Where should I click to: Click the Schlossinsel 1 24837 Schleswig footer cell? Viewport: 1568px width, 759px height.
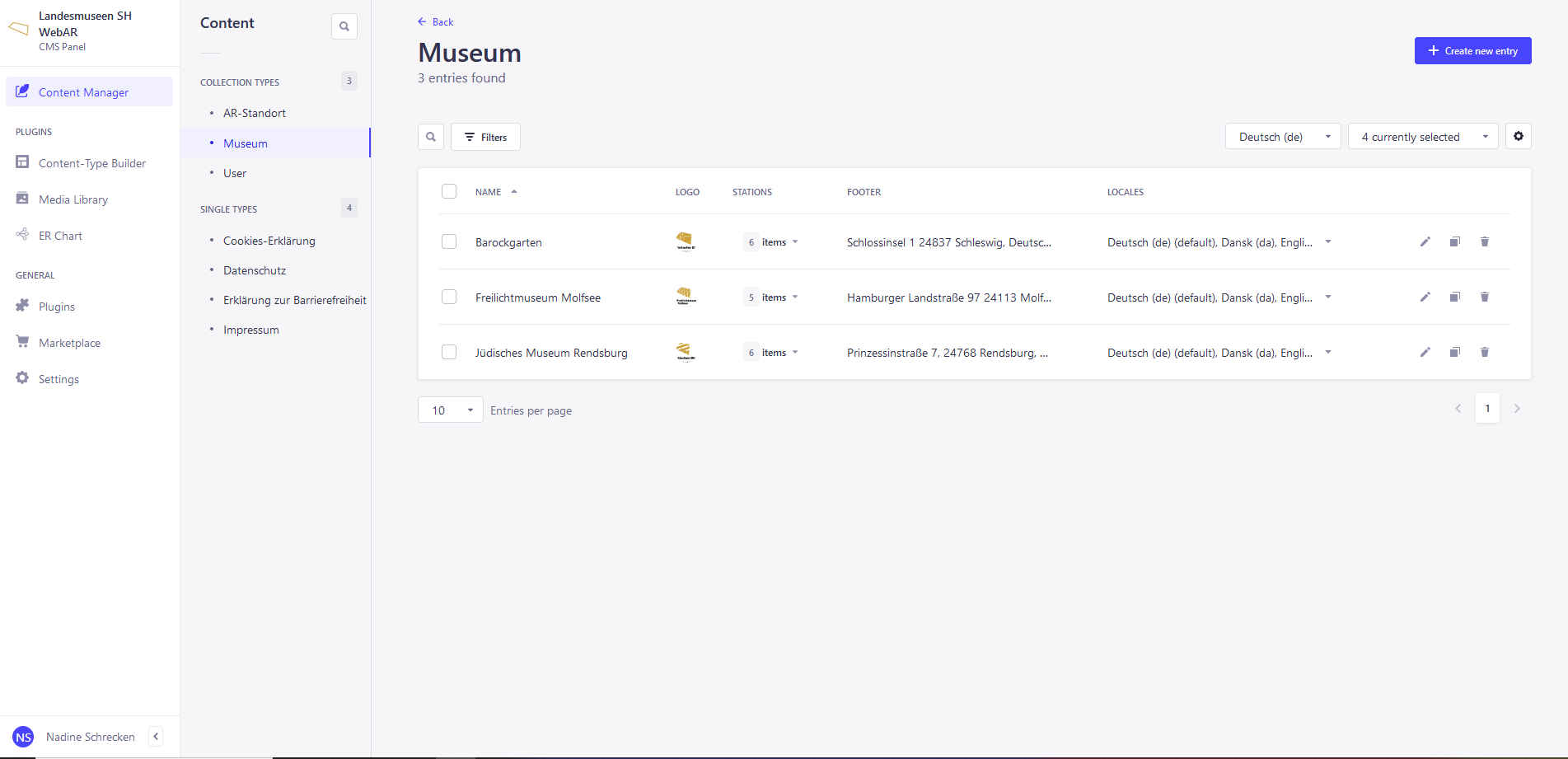coord(949,242)
